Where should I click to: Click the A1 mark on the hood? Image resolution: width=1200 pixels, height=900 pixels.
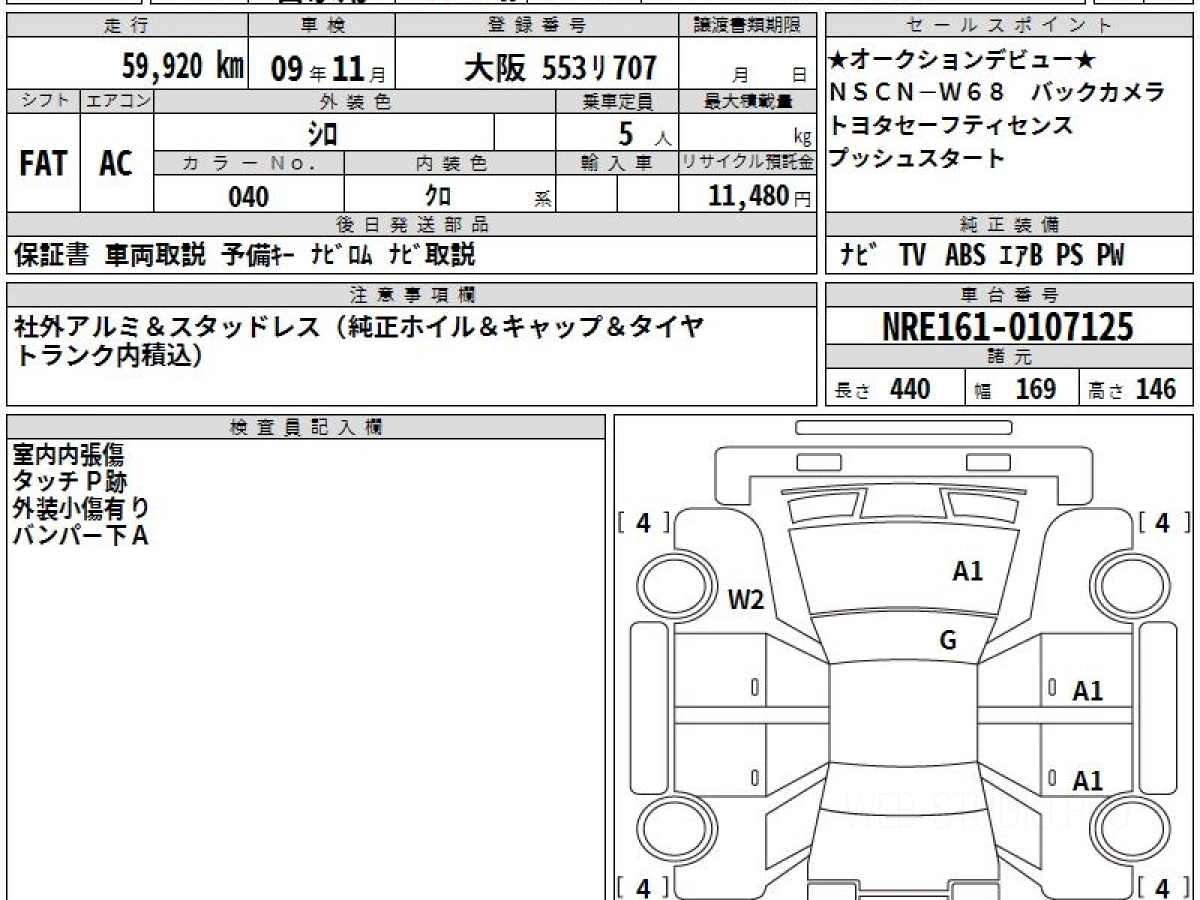point(967,571)
